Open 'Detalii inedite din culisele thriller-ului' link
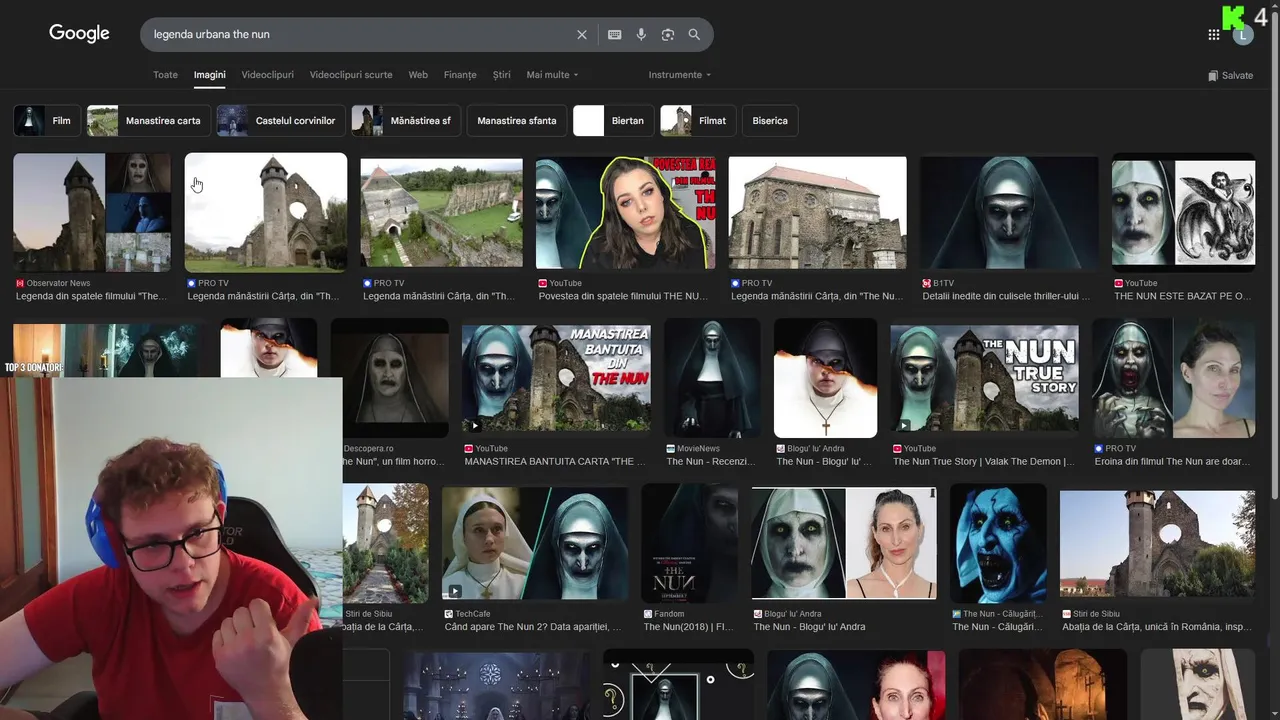The width and height of the screenshot is (1280, 720). point(1007,297)
